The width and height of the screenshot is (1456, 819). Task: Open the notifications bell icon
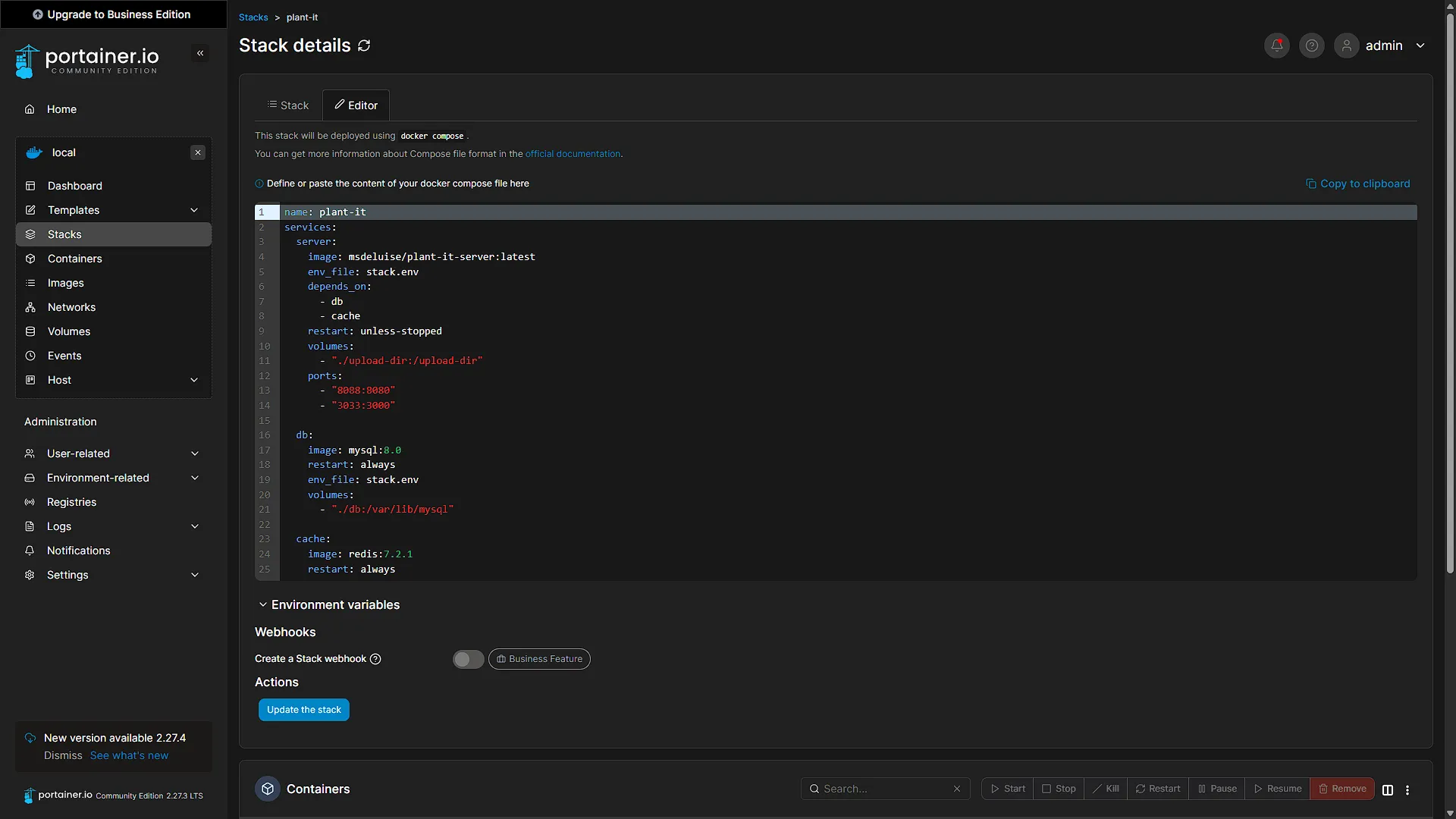tap(1277, 45)
